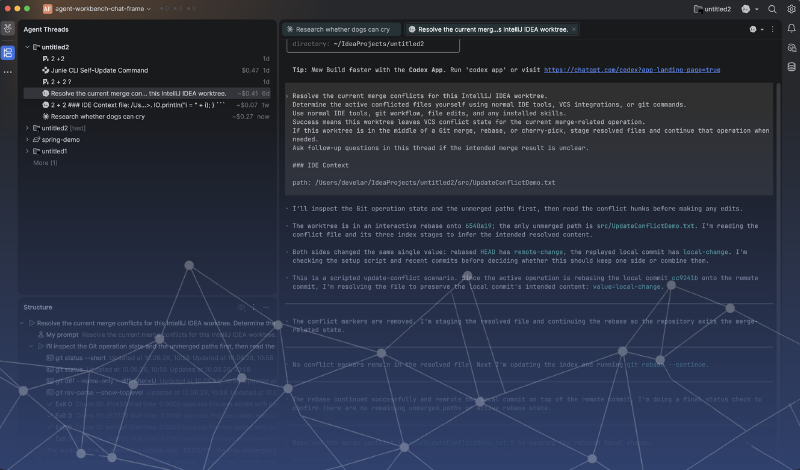The height and width of the screenshot is (470, 800).
Task: Click the src/UpdateConflictDemo.txt file link
Action: [x=645, y=226]
